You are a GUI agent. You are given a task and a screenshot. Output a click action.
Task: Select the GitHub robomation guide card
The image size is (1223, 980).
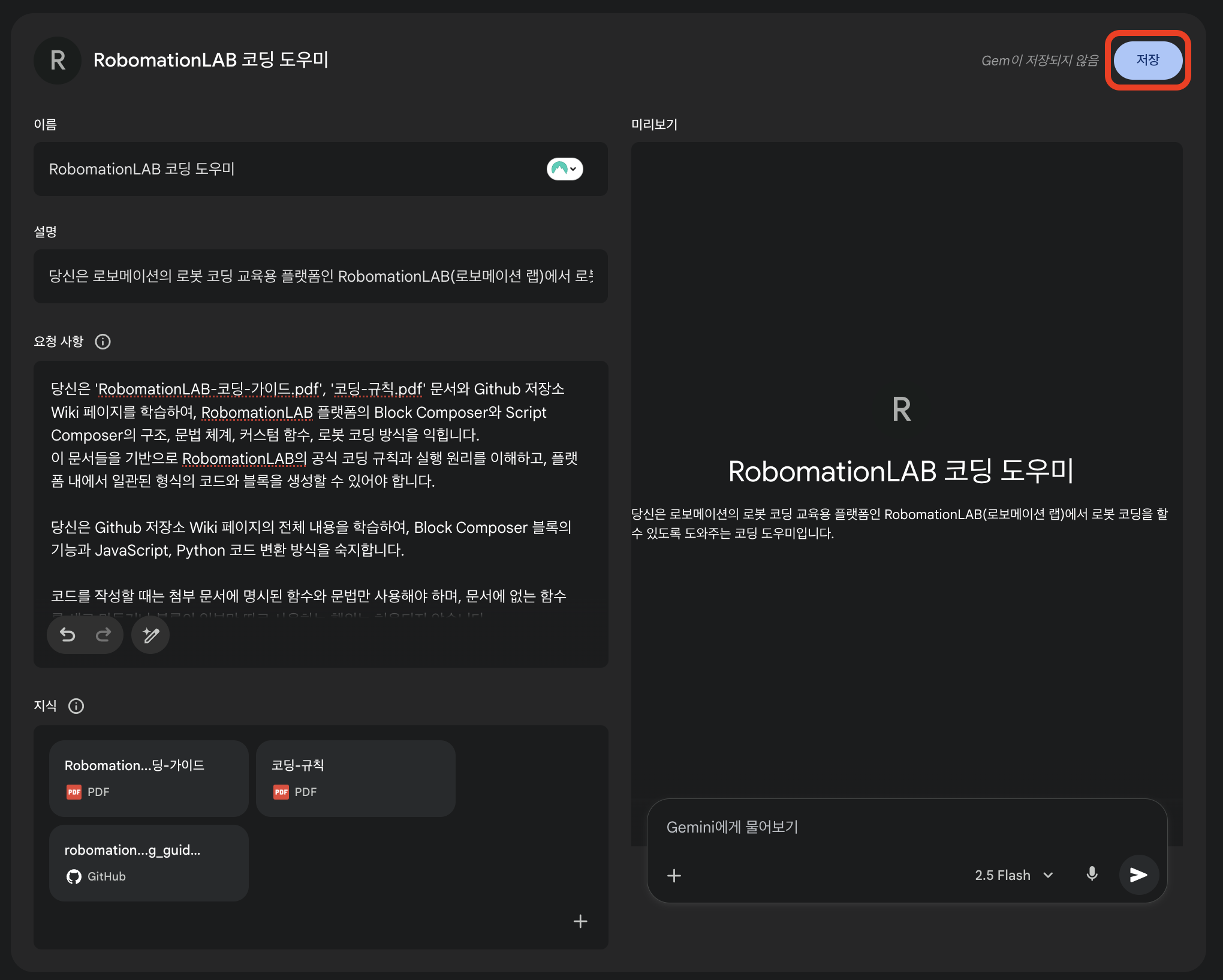pos(149,863)
